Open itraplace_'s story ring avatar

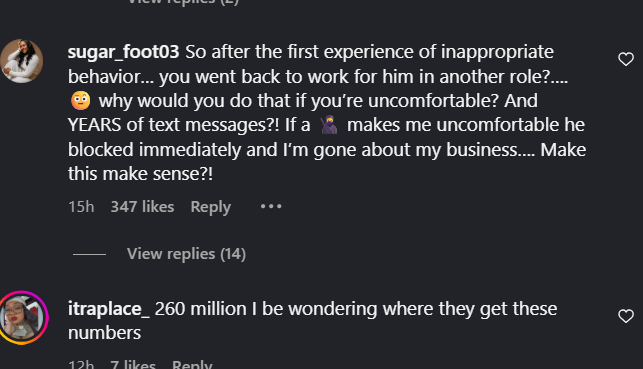click(x=22, y=318)
